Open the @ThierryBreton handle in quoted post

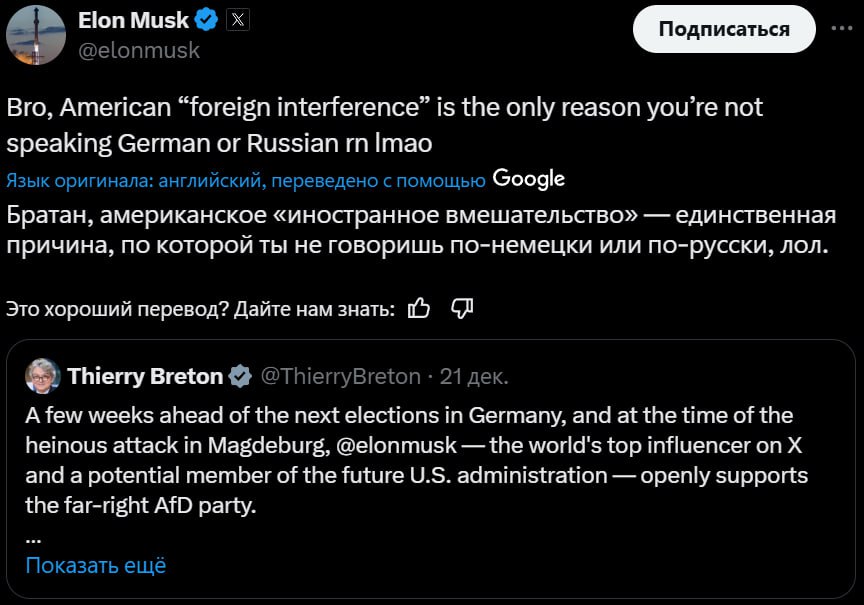(340, 377)
